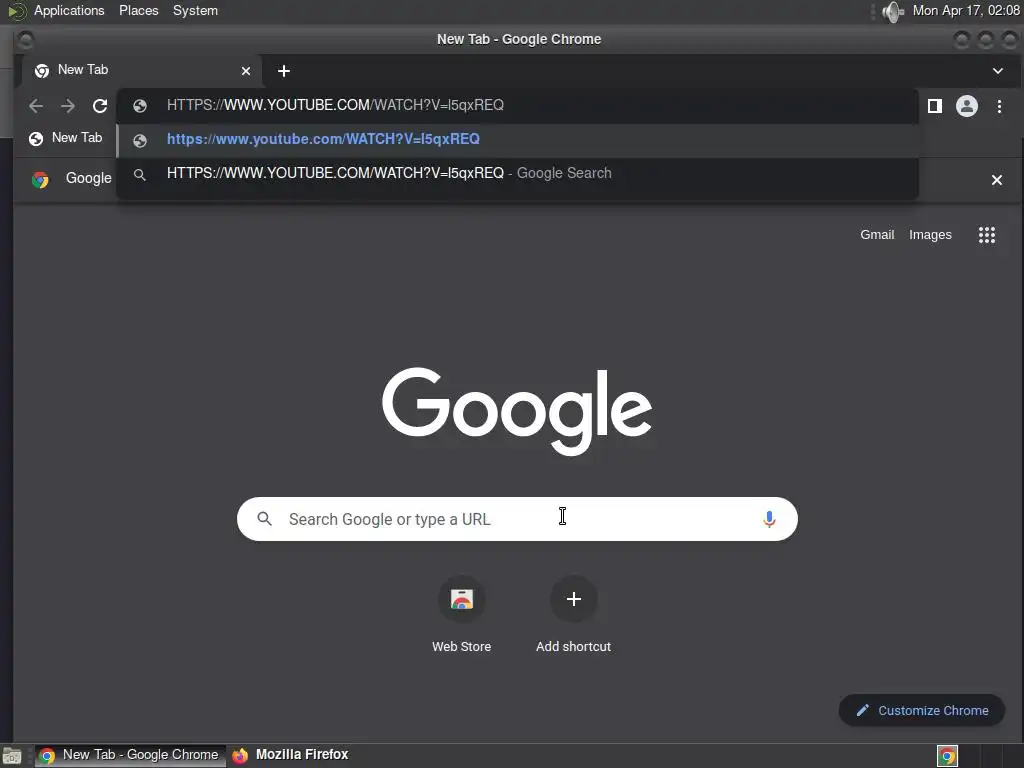
Task: Click the show desktop icon
Action: coord(12,756)
